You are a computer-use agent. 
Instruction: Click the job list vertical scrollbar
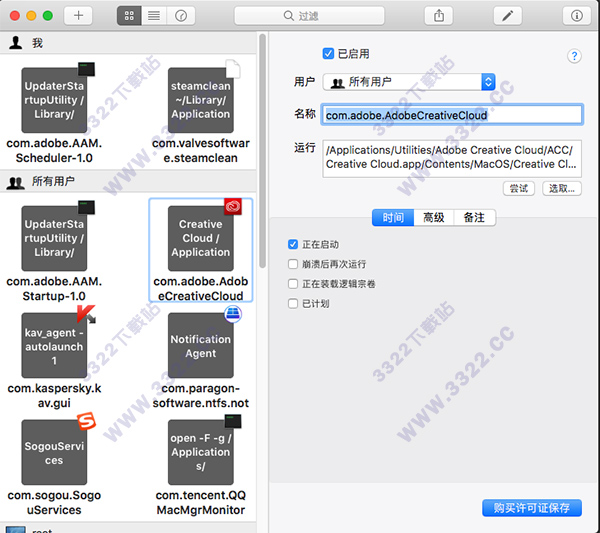point(262,151)
